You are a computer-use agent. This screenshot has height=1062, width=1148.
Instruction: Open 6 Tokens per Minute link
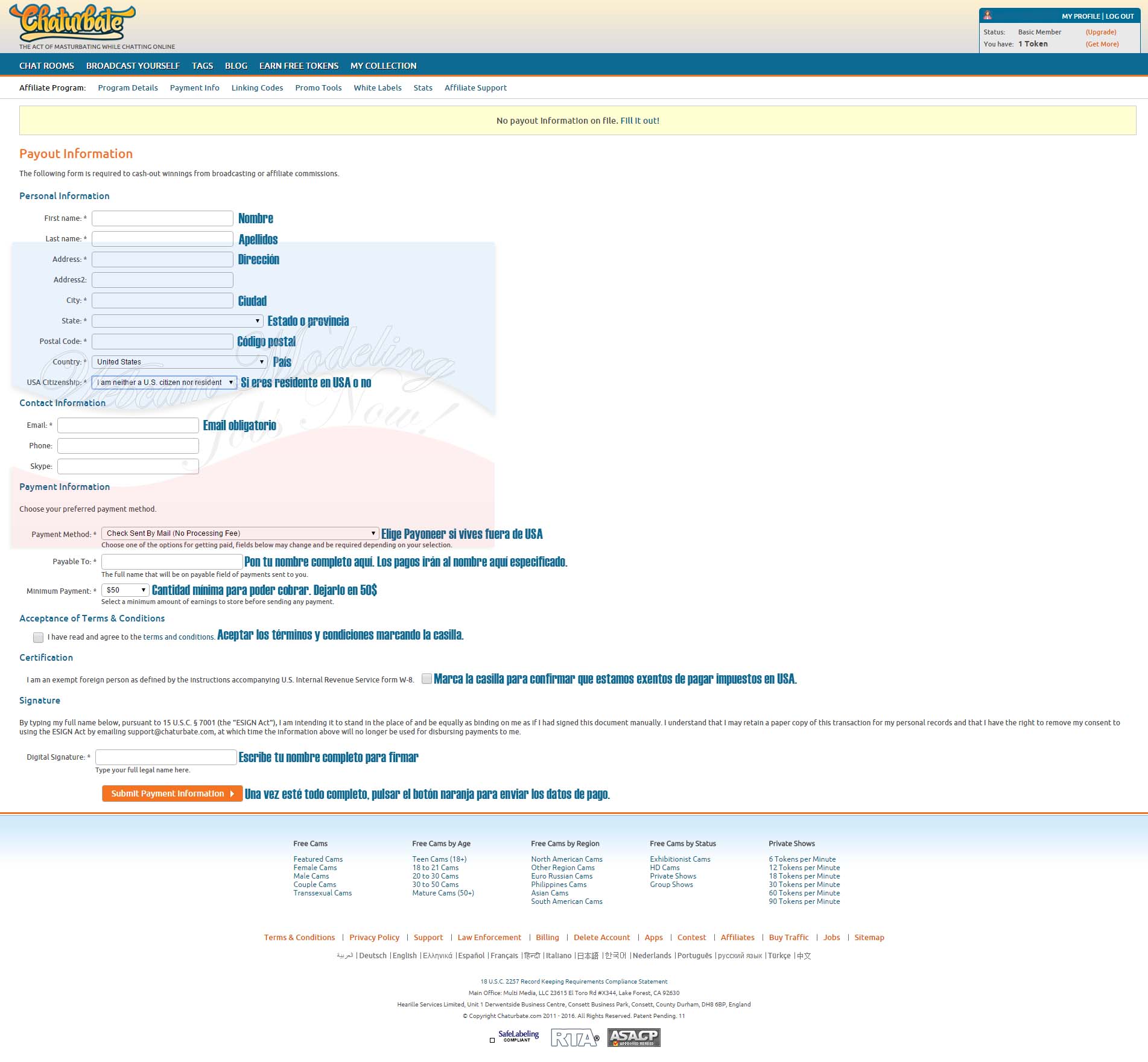click(802, 859)
